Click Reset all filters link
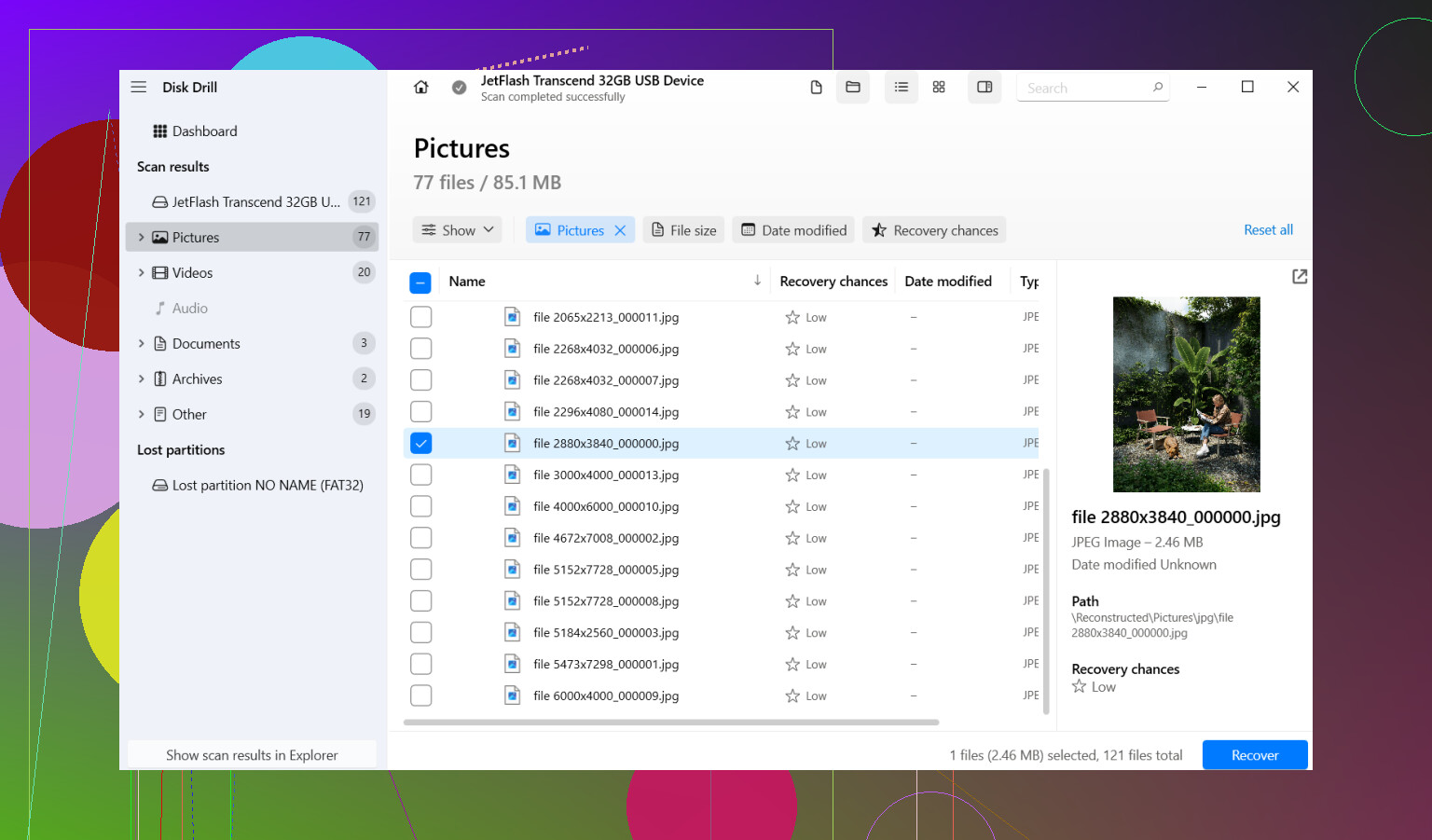The image size is (1432, 840). [1268, 230]
